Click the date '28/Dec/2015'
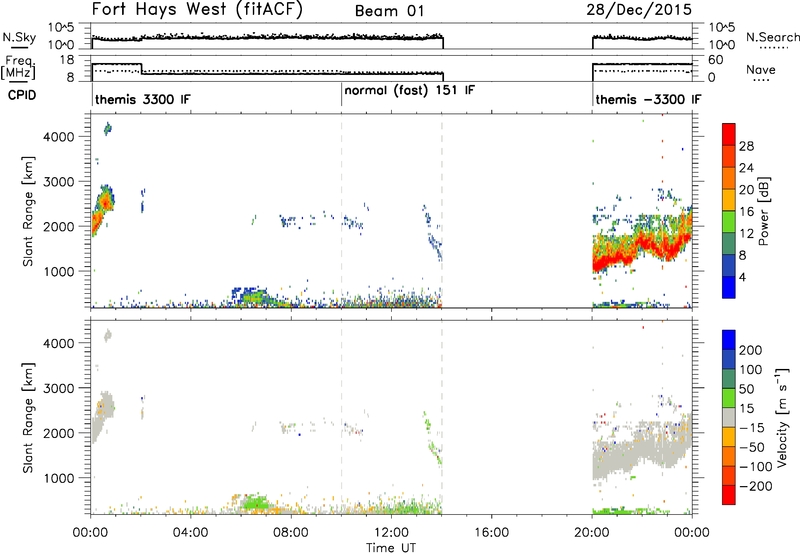Viewport: 800px width, 554px height. point(639,10)
